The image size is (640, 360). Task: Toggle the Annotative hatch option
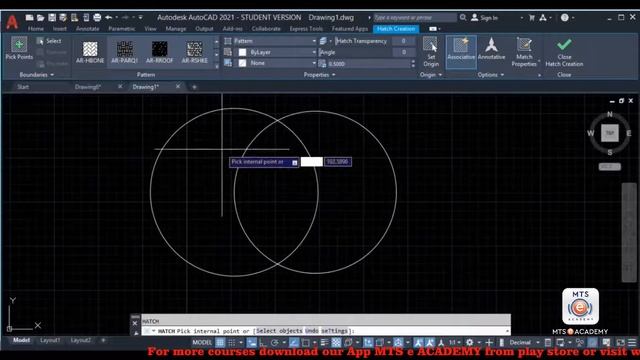(x=491, y=49)
